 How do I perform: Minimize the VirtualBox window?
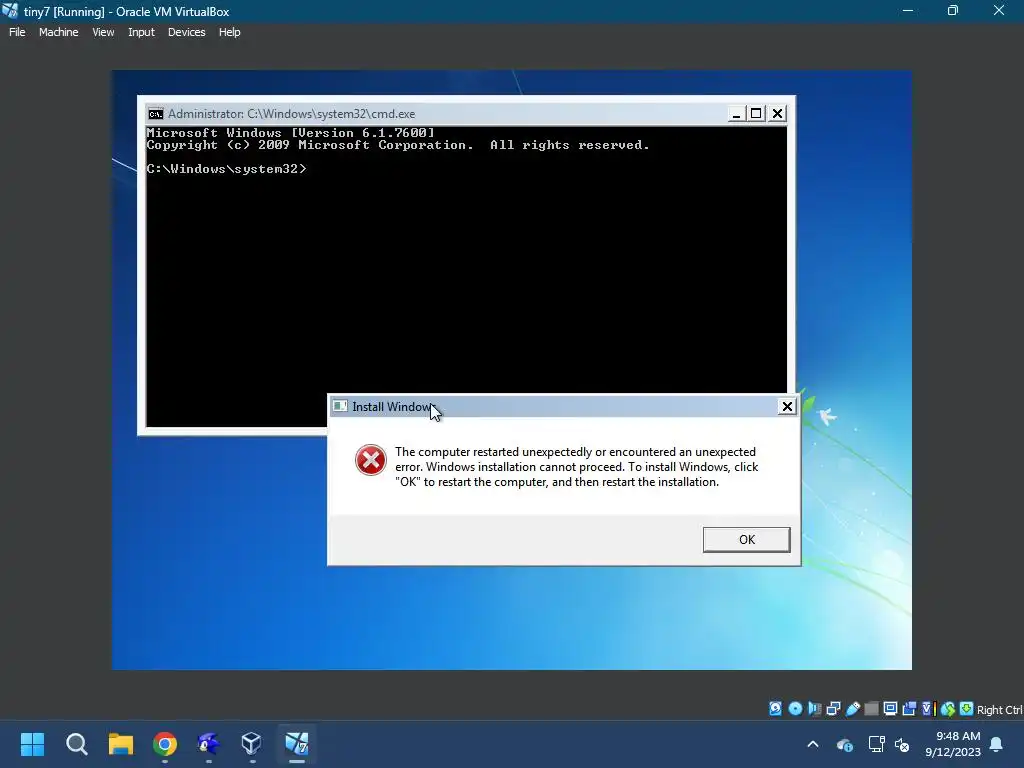908,11
